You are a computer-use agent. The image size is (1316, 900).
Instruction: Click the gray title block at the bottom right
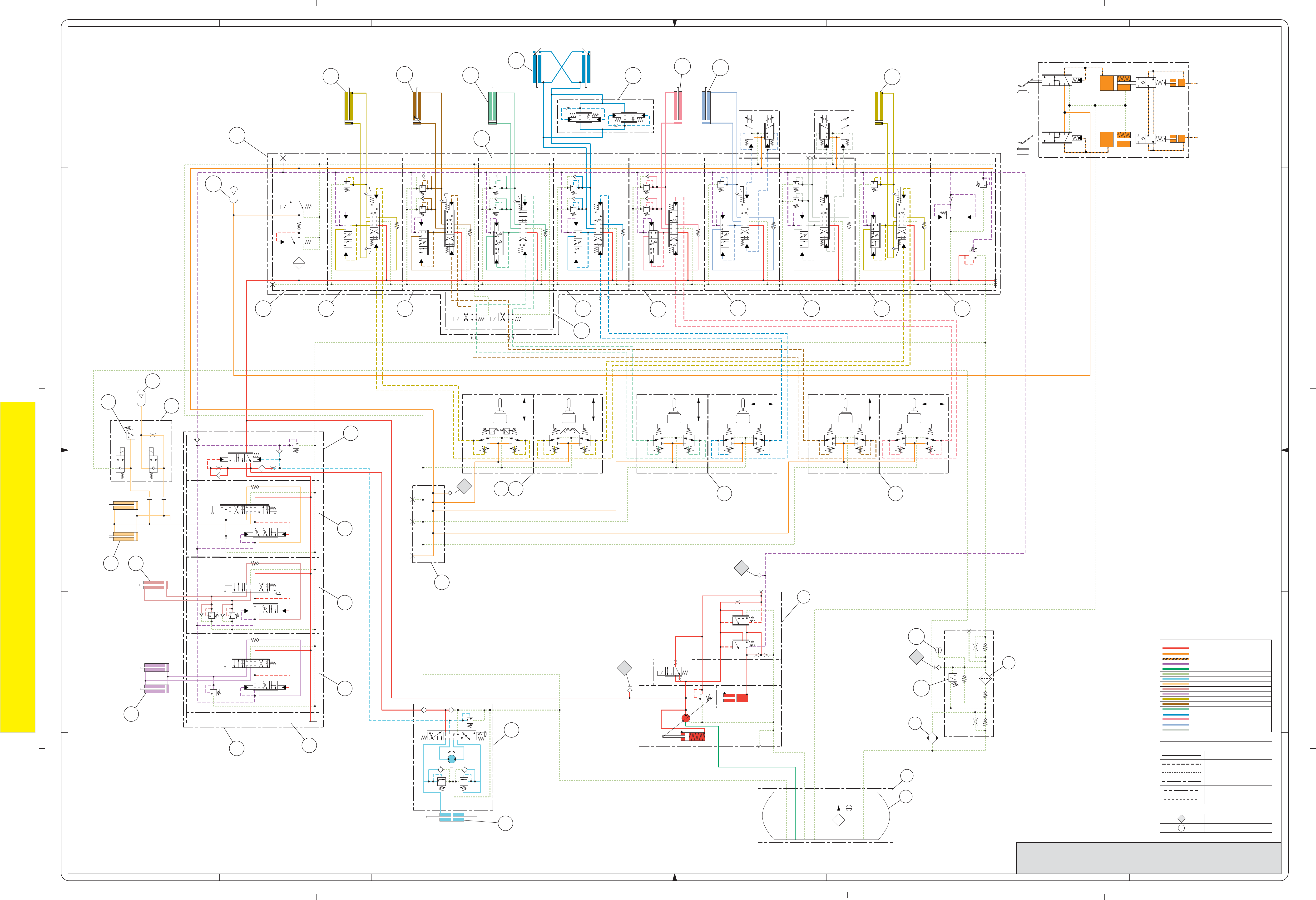click(1149, 858)
